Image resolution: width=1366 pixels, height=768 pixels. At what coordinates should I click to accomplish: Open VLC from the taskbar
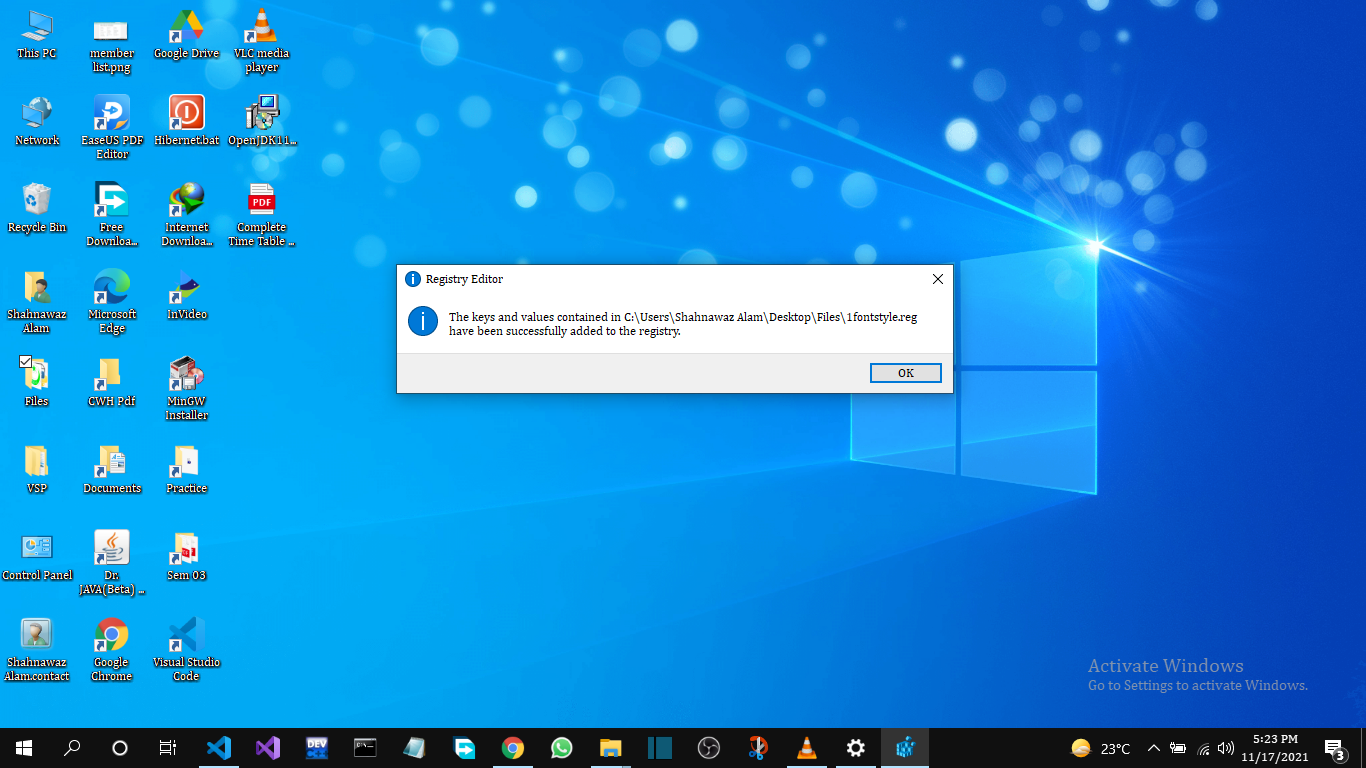806,748
